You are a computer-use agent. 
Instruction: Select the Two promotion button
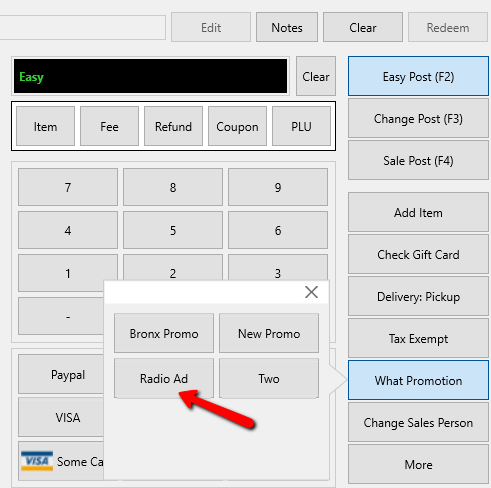(x=269, y=379)
